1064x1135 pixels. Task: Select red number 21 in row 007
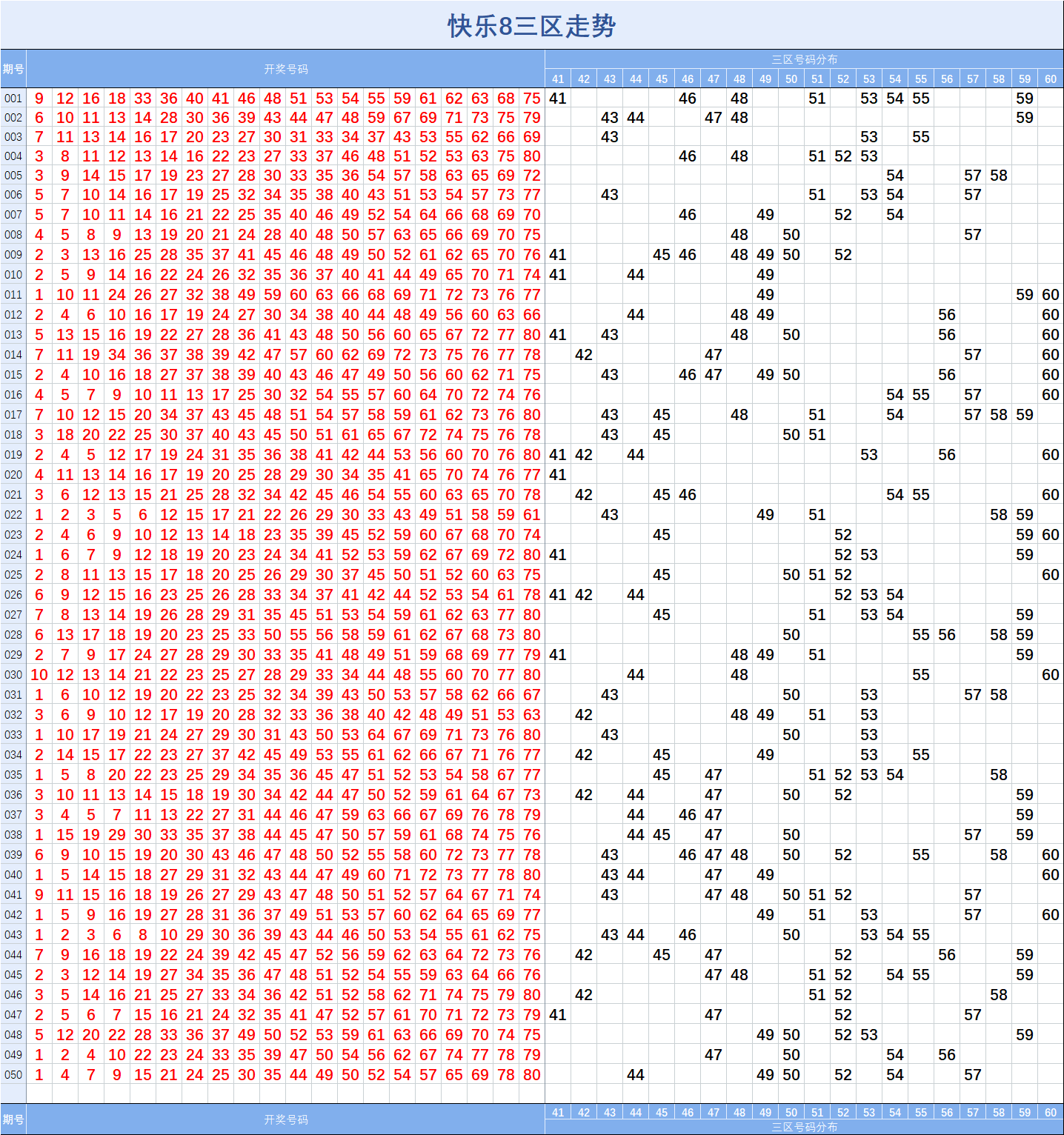pos(195,215)
